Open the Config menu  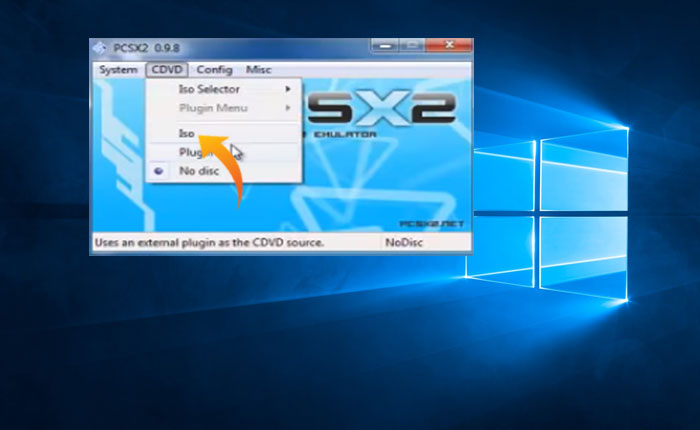click(x=214, y=70)
